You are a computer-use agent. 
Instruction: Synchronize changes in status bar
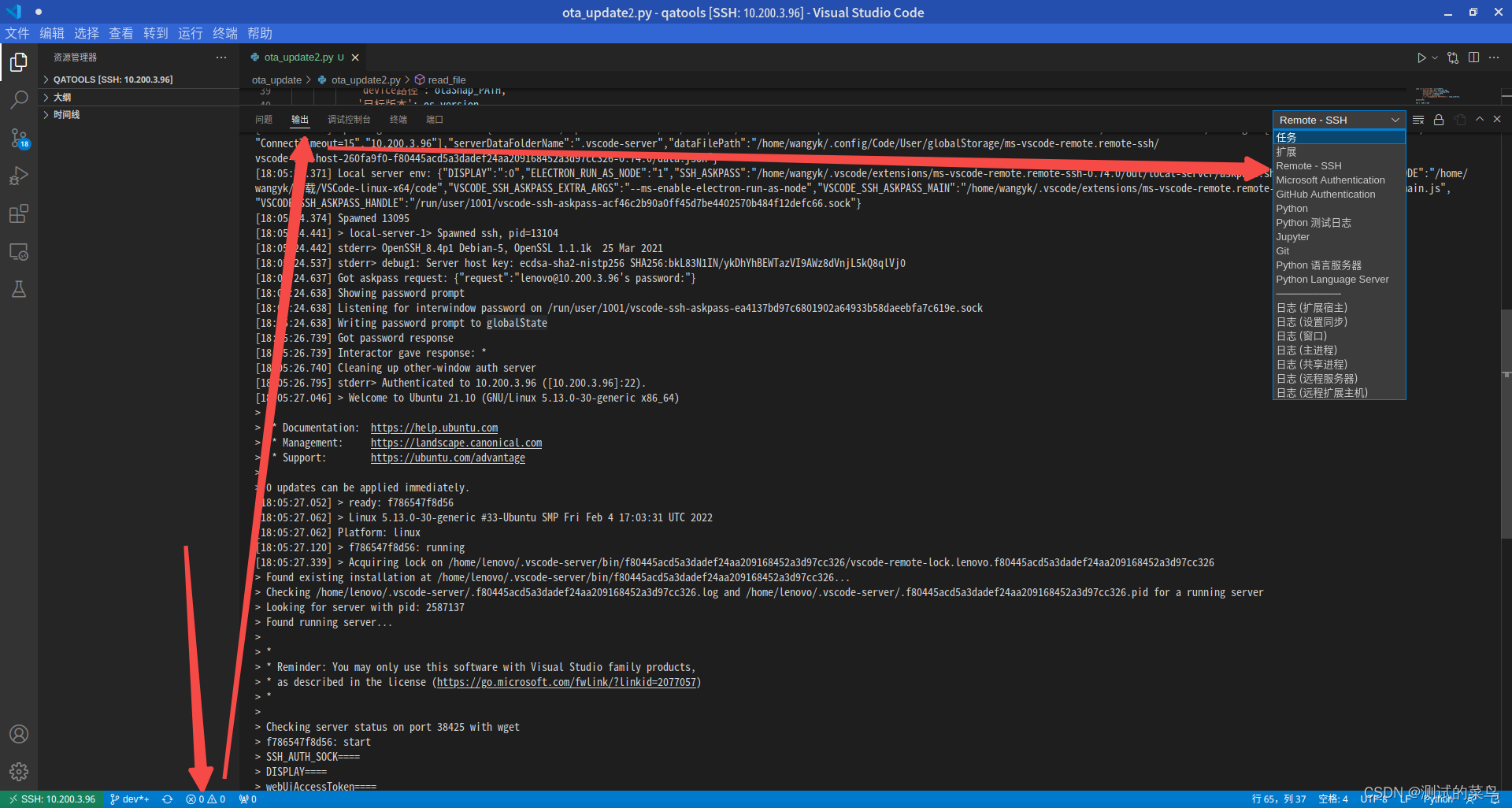(x=168, y=799)
